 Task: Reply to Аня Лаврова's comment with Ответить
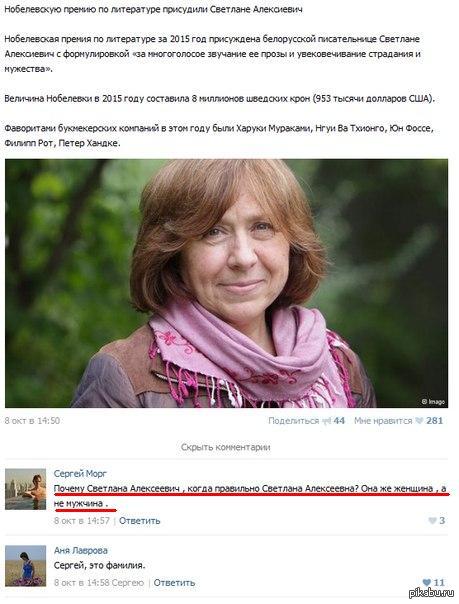pyautogui.click(x=174, y=582)
